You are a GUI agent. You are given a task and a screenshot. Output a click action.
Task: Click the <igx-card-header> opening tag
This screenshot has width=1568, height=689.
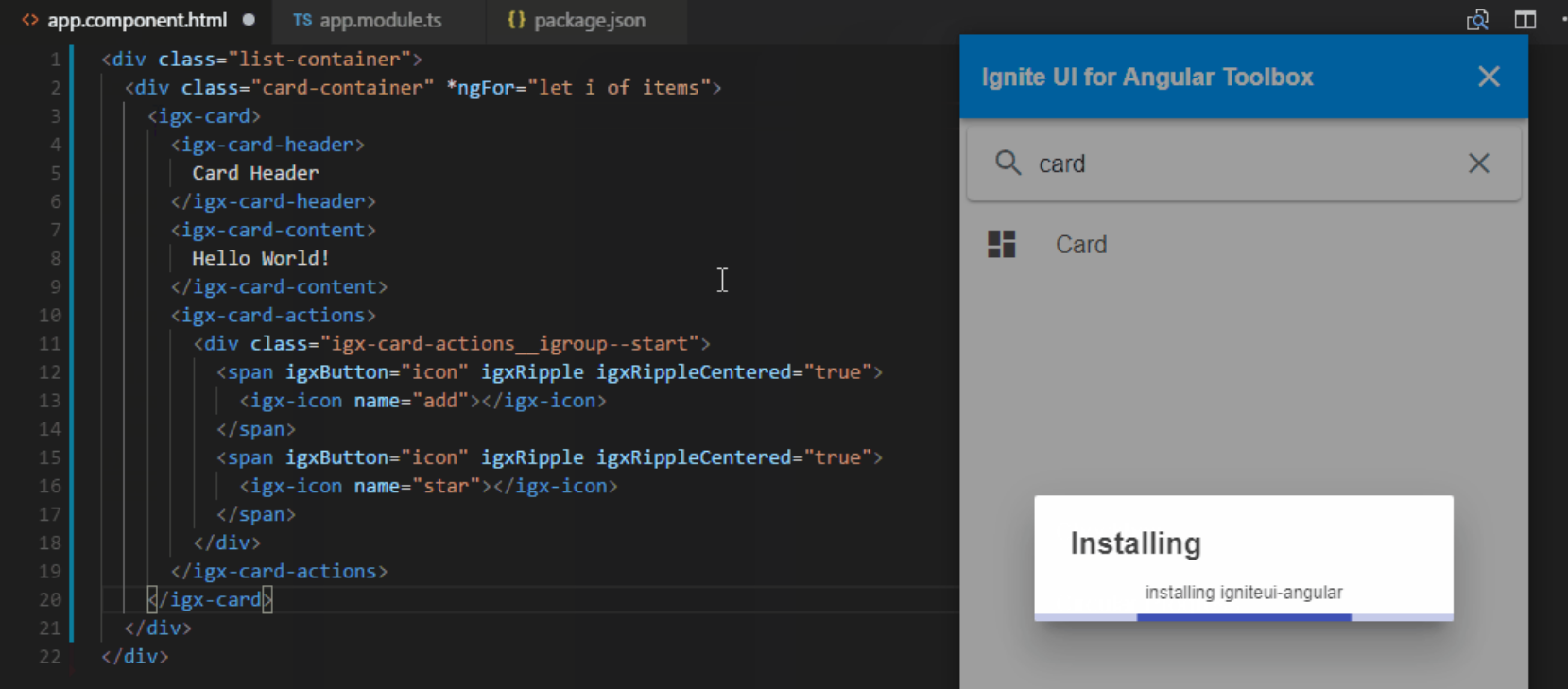(267, 145)
